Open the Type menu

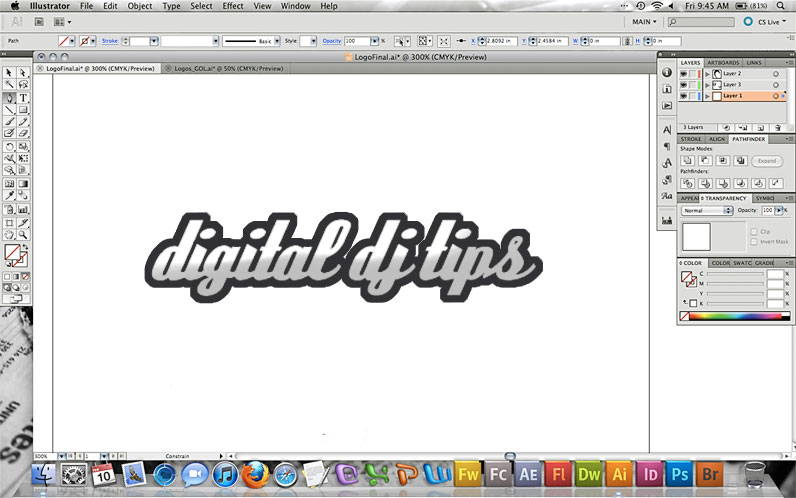[x=171, y=6]
